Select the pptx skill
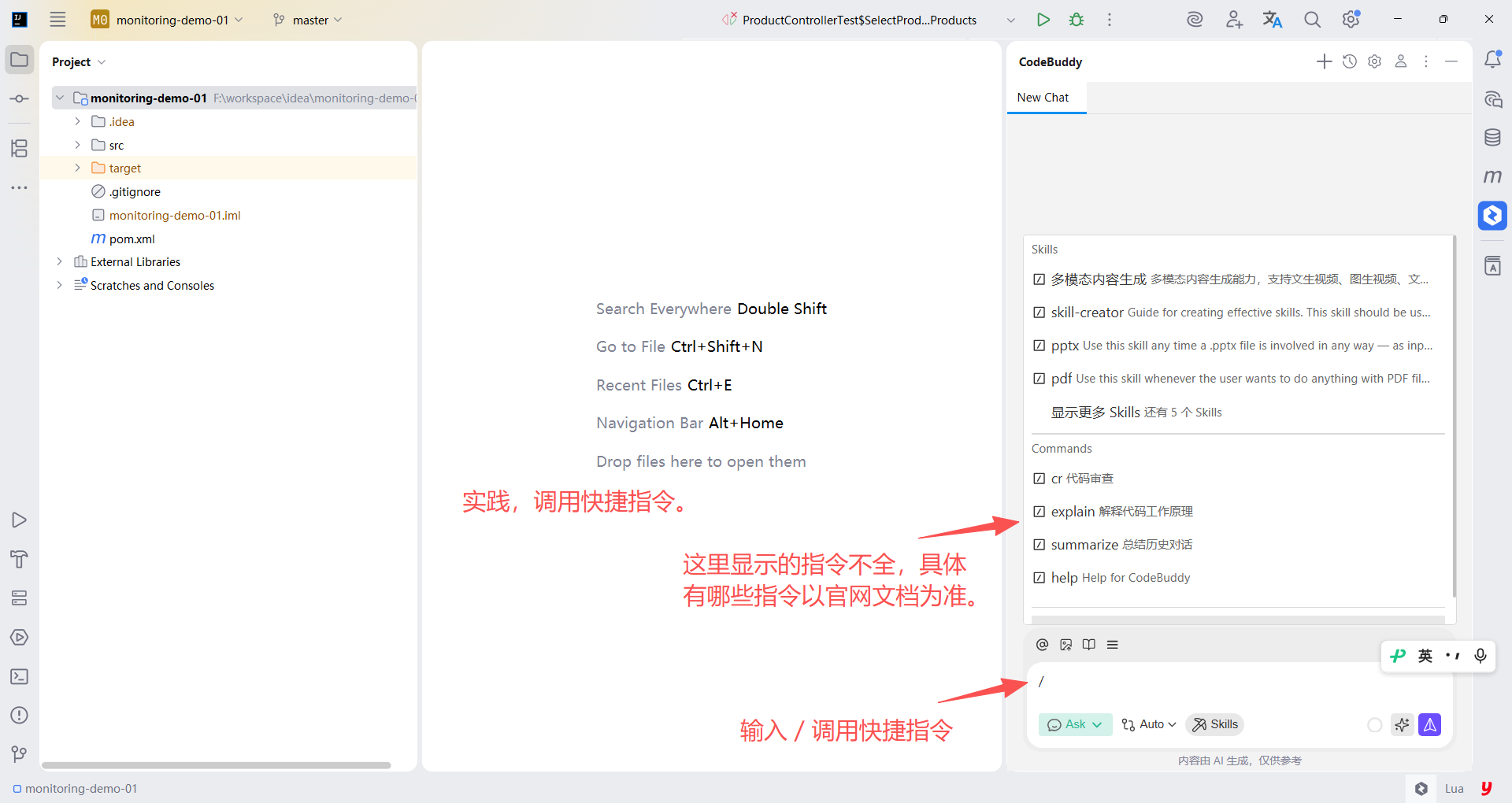1512x803 pixels. coord(1238,346)
